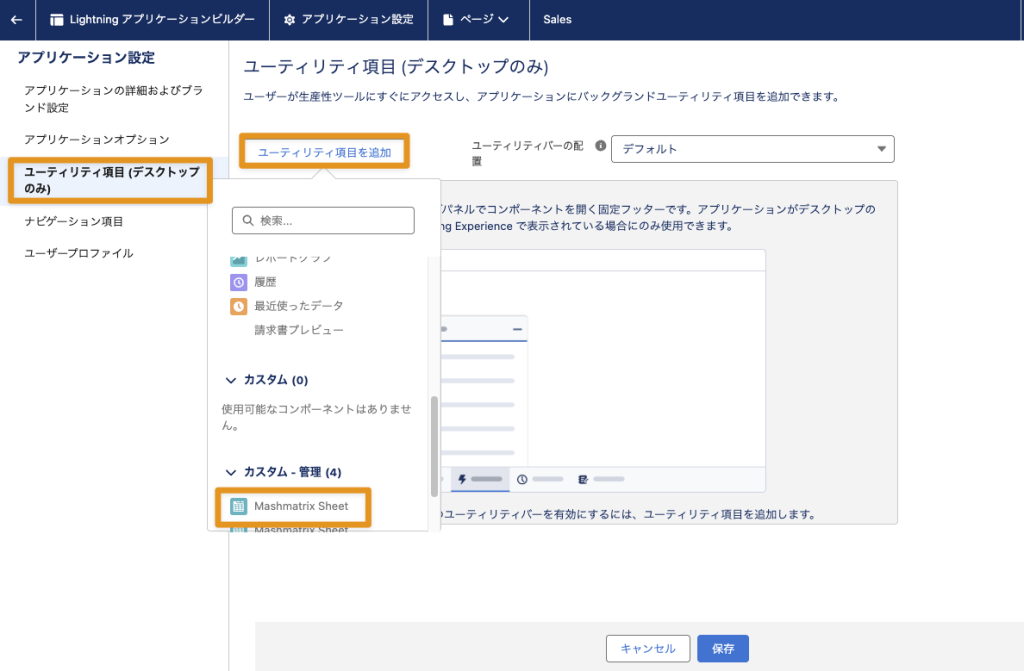Click the Mashmatrix Sheet component icon
Image resolution: width=1024 pixels, height=671 pixels.
pos(238,507)
